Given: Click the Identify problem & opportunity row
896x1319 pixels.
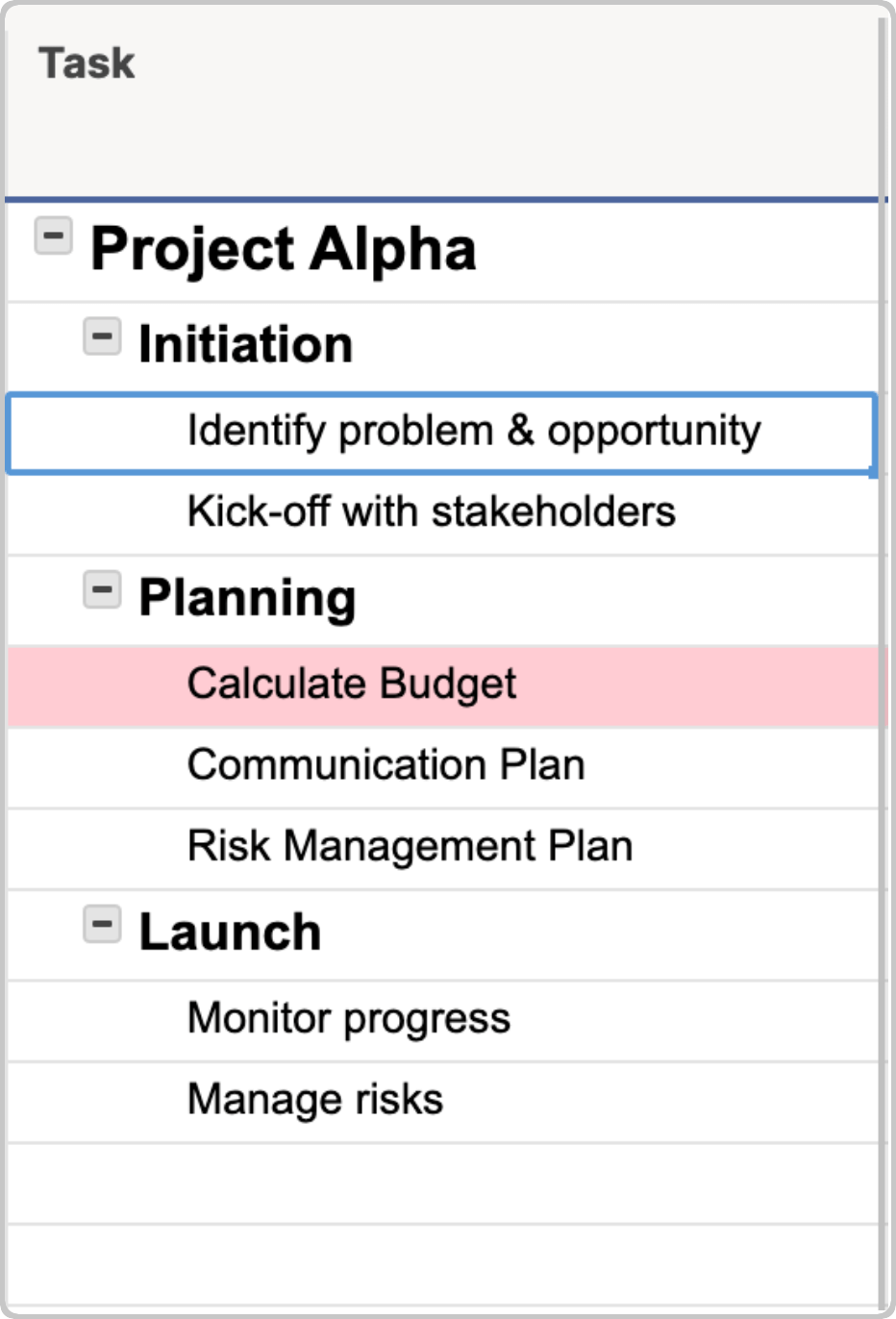Looking at the screenshot, I should pos(474,431).
